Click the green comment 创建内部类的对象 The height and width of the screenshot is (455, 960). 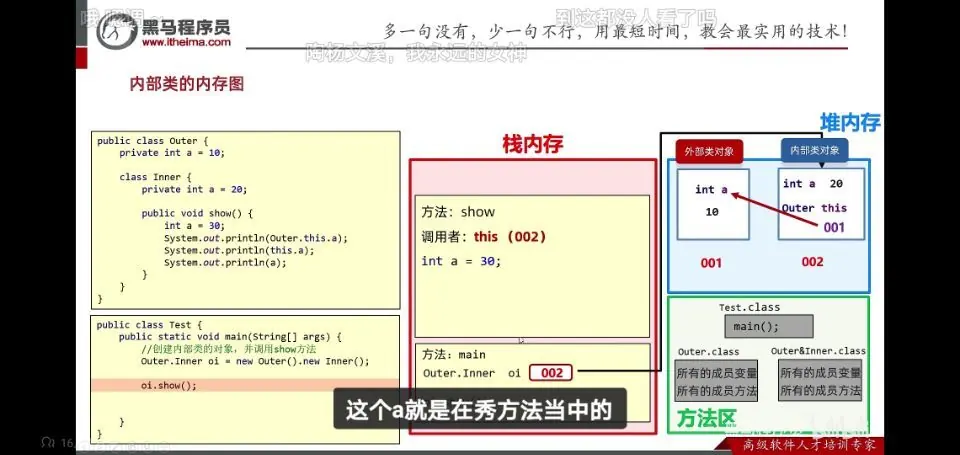228,349
